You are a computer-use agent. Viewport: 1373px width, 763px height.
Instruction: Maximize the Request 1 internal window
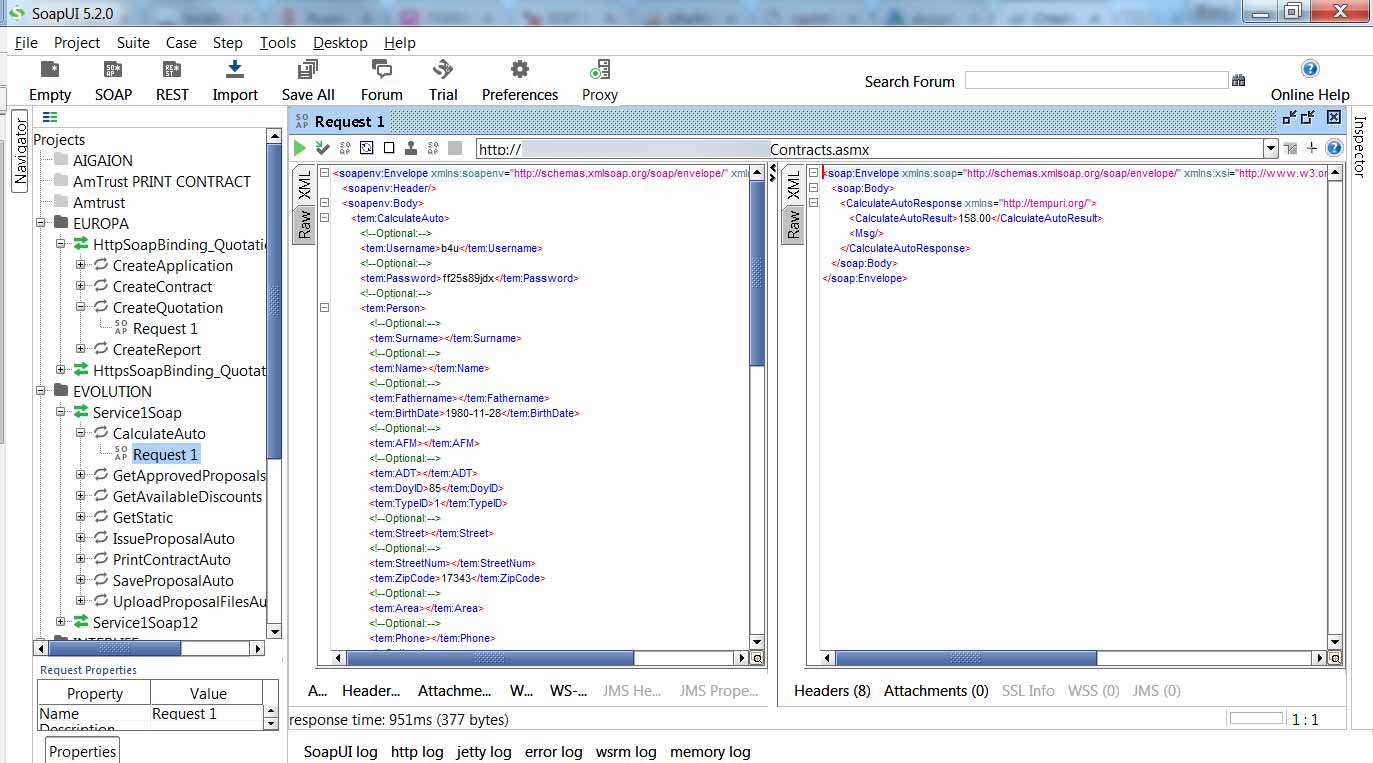tap(1310, 118)
